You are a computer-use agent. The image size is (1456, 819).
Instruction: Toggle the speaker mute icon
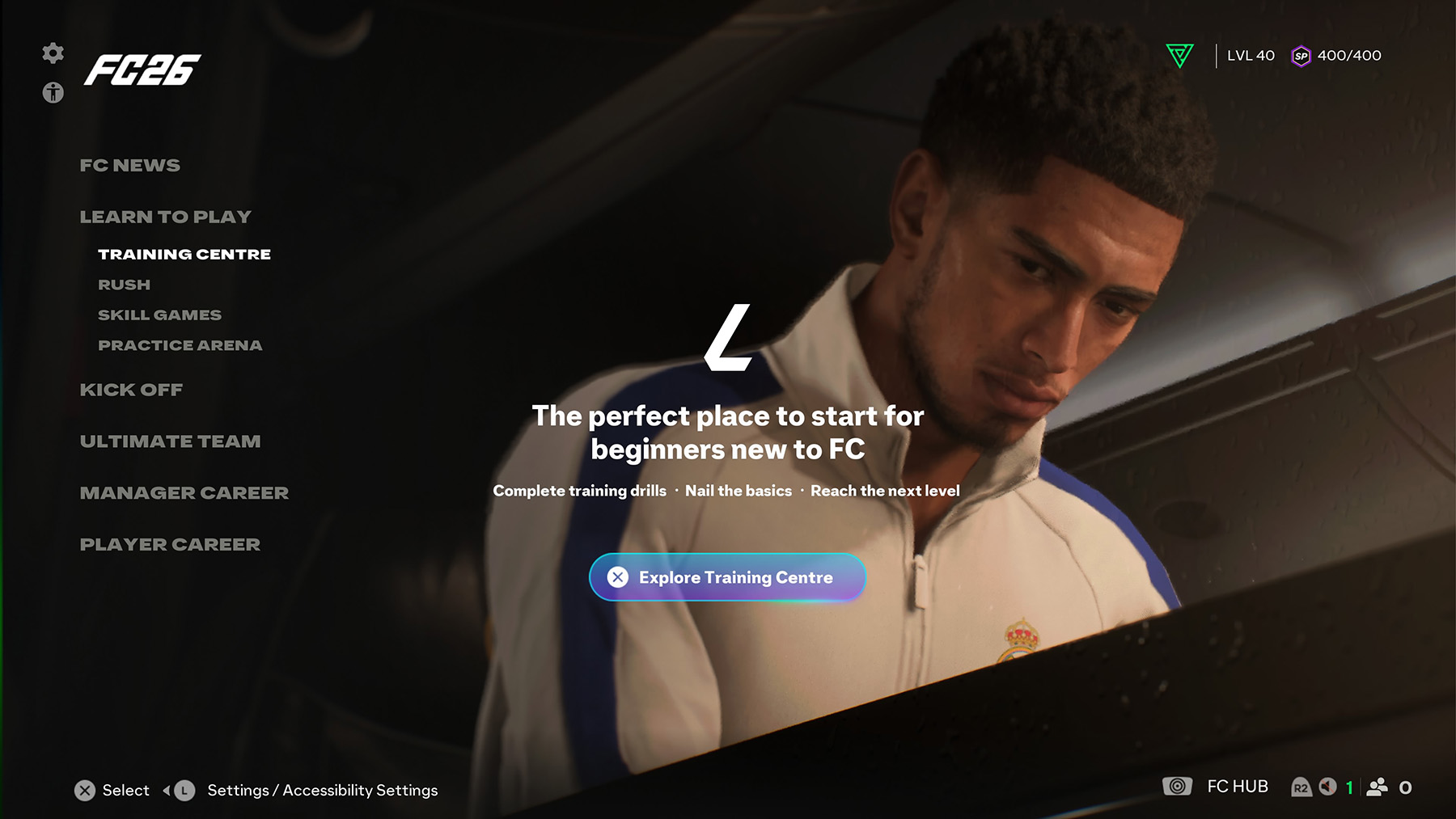tap(1327, 787)
